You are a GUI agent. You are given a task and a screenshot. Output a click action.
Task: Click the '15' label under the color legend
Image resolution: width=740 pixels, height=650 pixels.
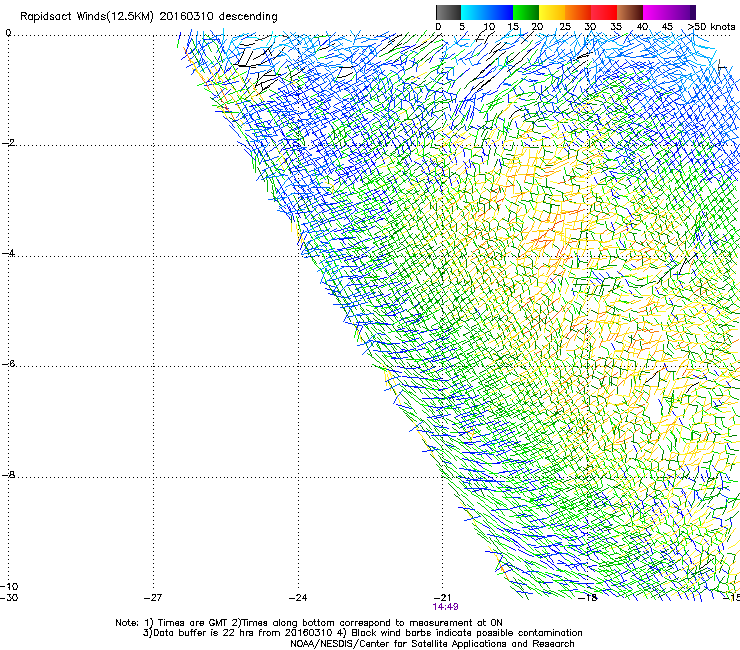(x=513, y=27)
